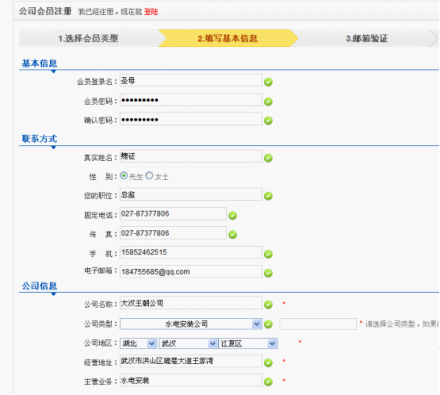Viewport: 440px width, 395px height.
Task: Click green check icon beside 电子邮箱
Action: click(268, 273)
